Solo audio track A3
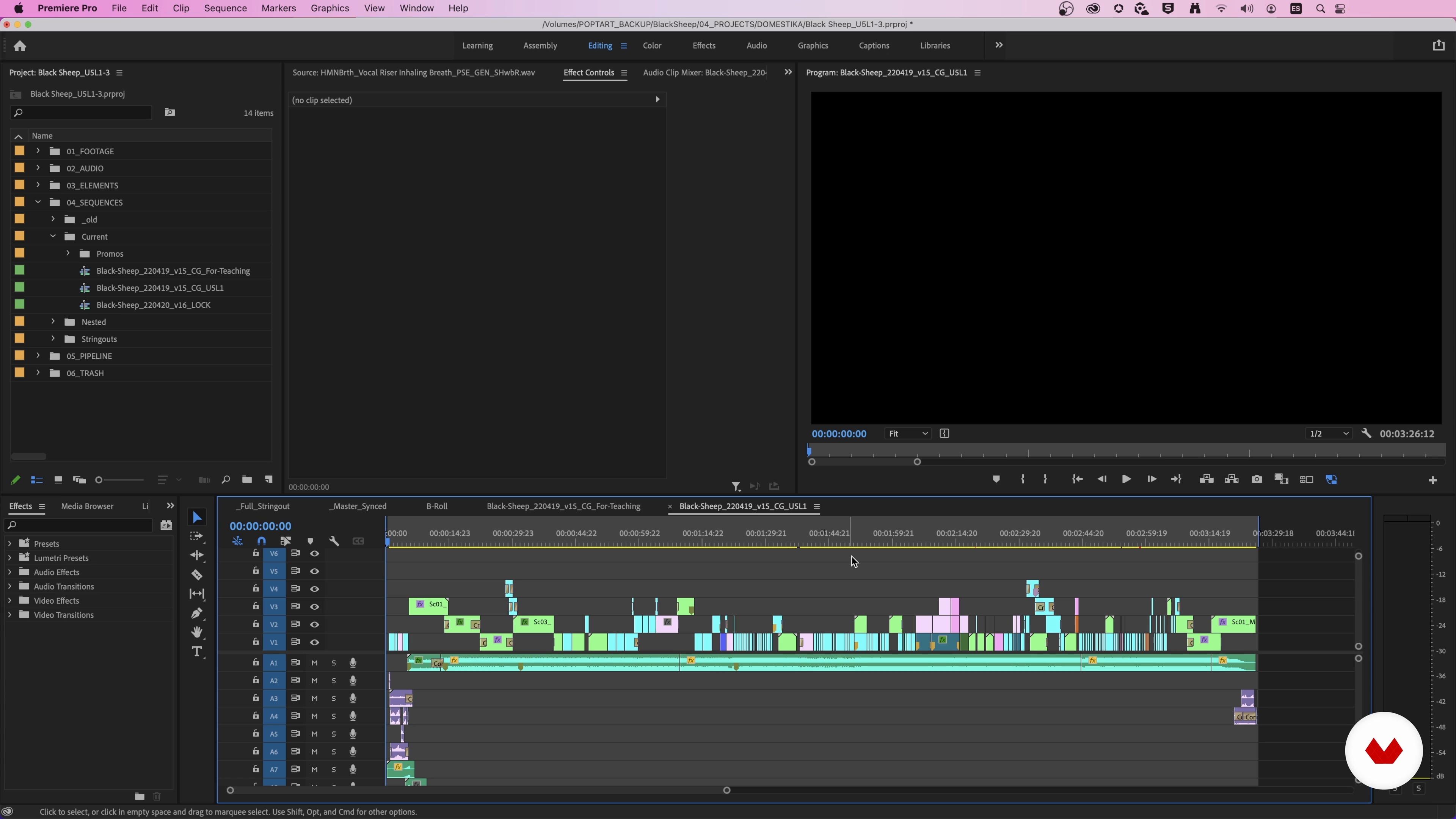The width and height of the screenshot is (1456, 819). tap(334, 698)
